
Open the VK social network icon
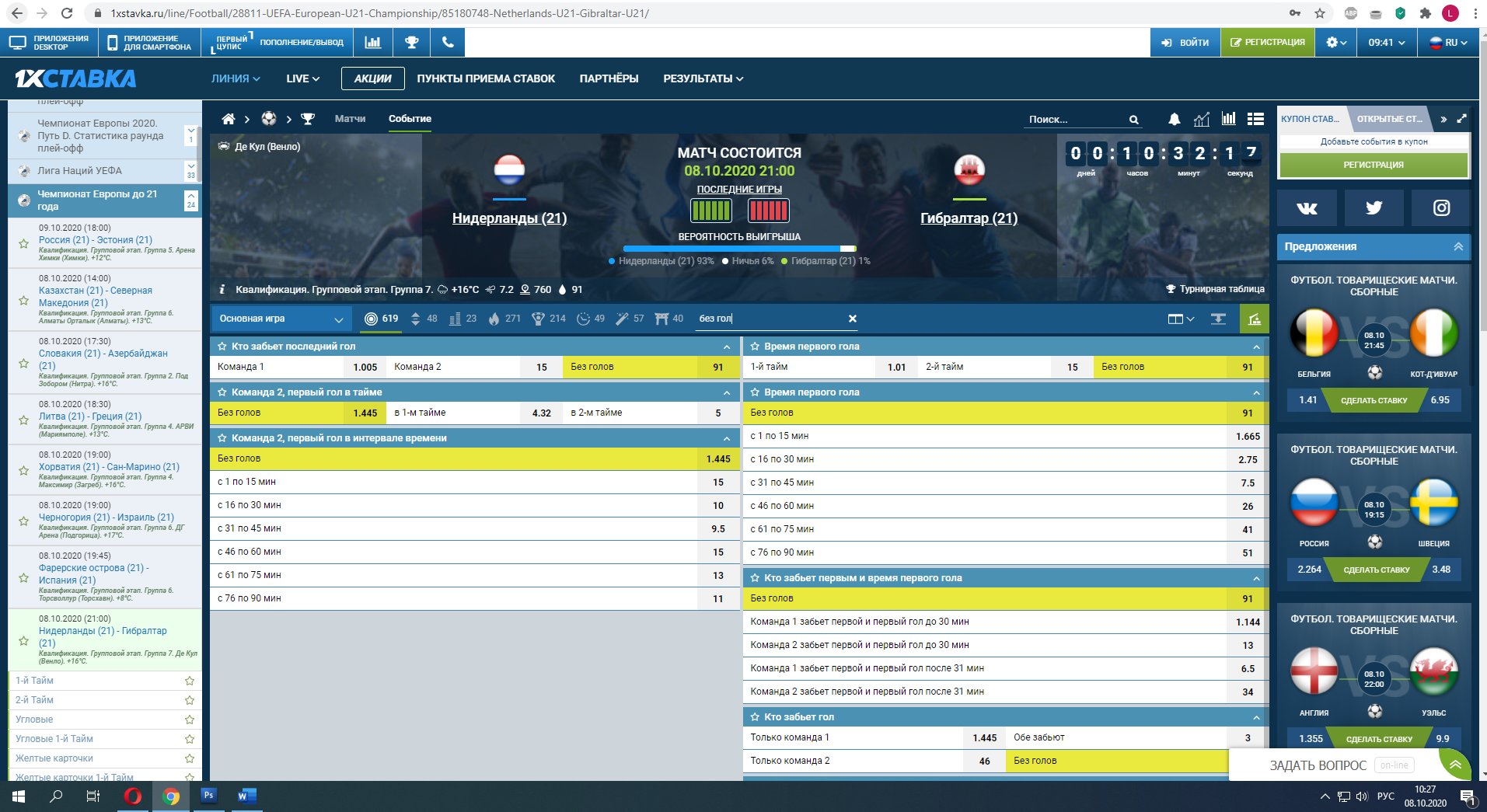[x=1307, y=207]
